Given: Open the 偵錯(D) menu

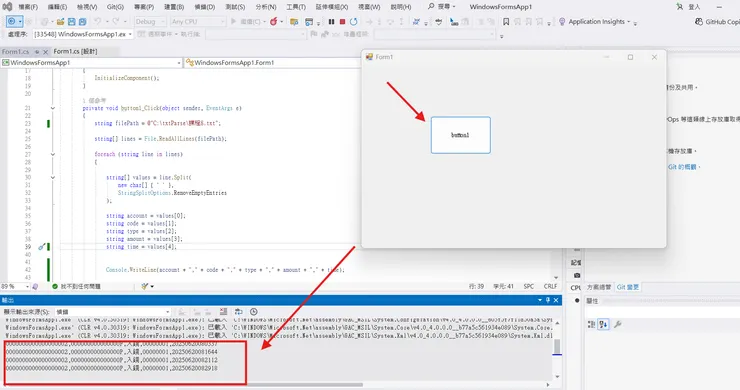Looking at the screenshot, I should click(x=204, y=7).
